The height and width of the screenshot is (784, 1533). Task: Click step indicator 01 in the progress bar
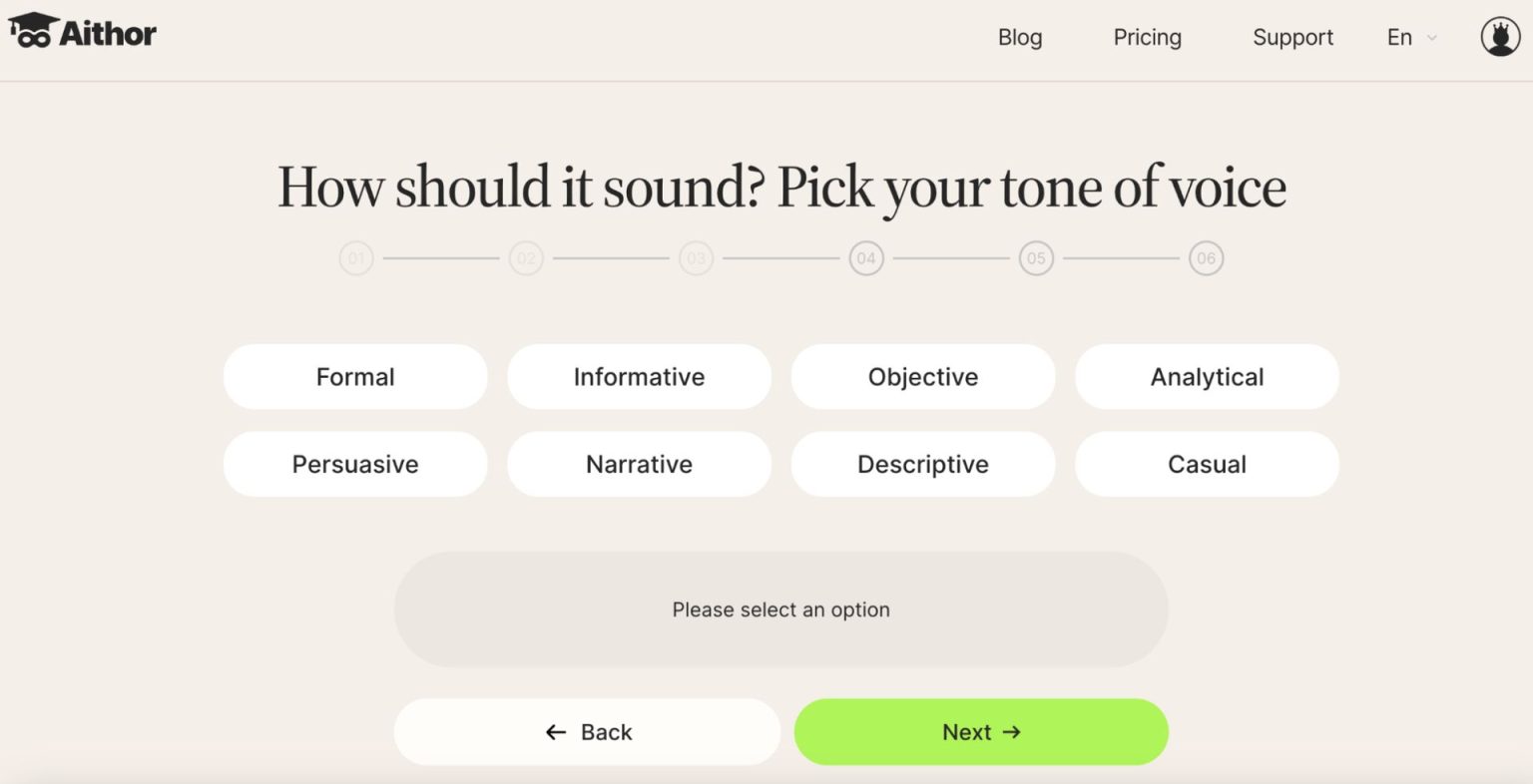coord(356,257)
